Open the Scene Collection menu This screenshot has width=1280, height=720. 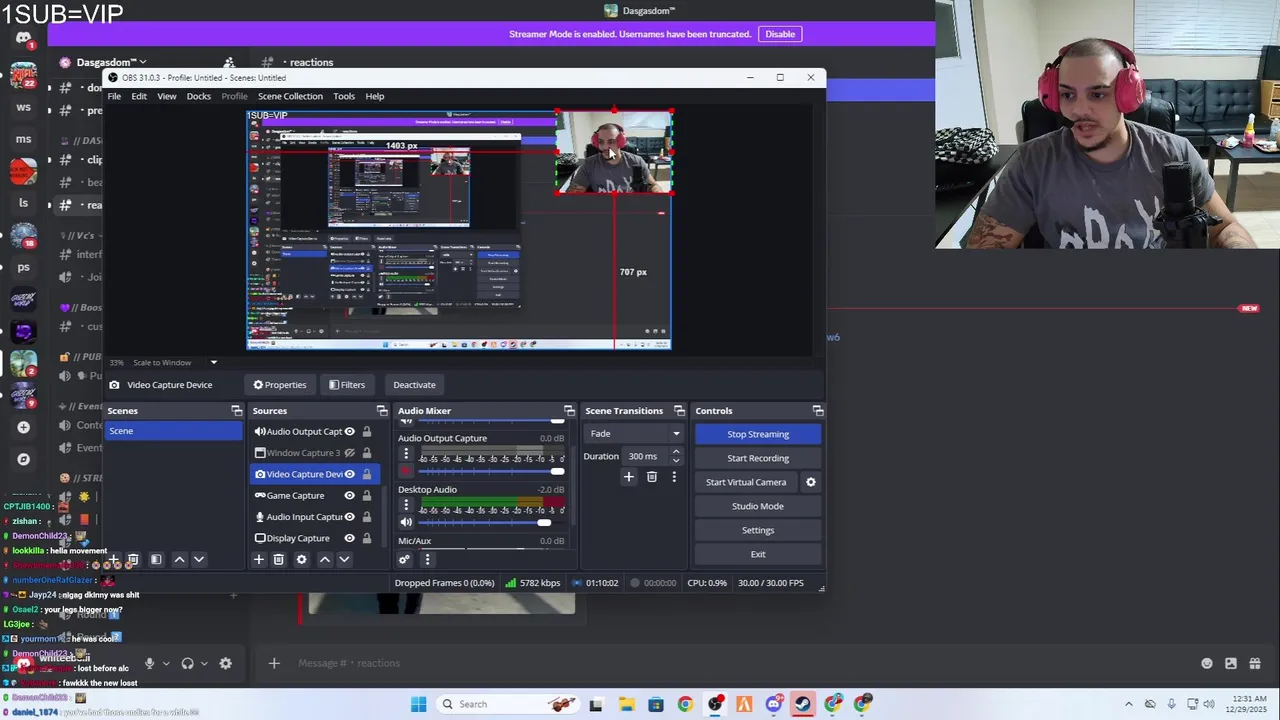[x=290, y=96]
